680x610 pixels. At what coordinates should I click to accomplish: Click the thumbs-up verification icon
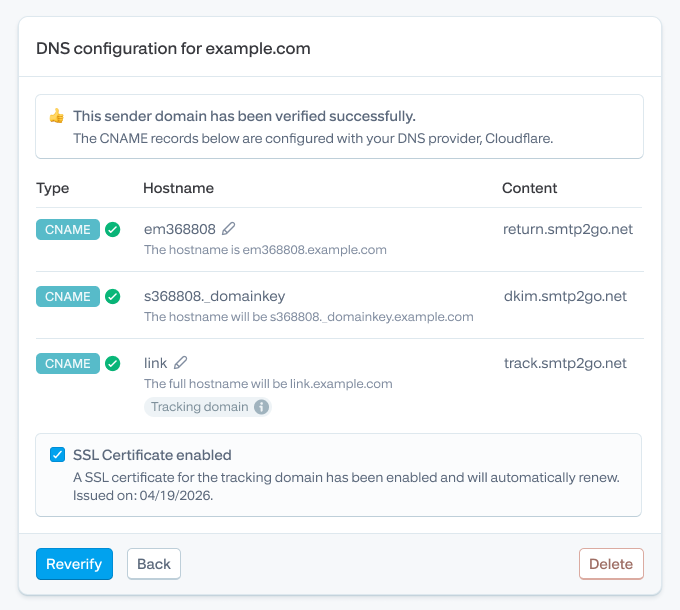point(56,116)
